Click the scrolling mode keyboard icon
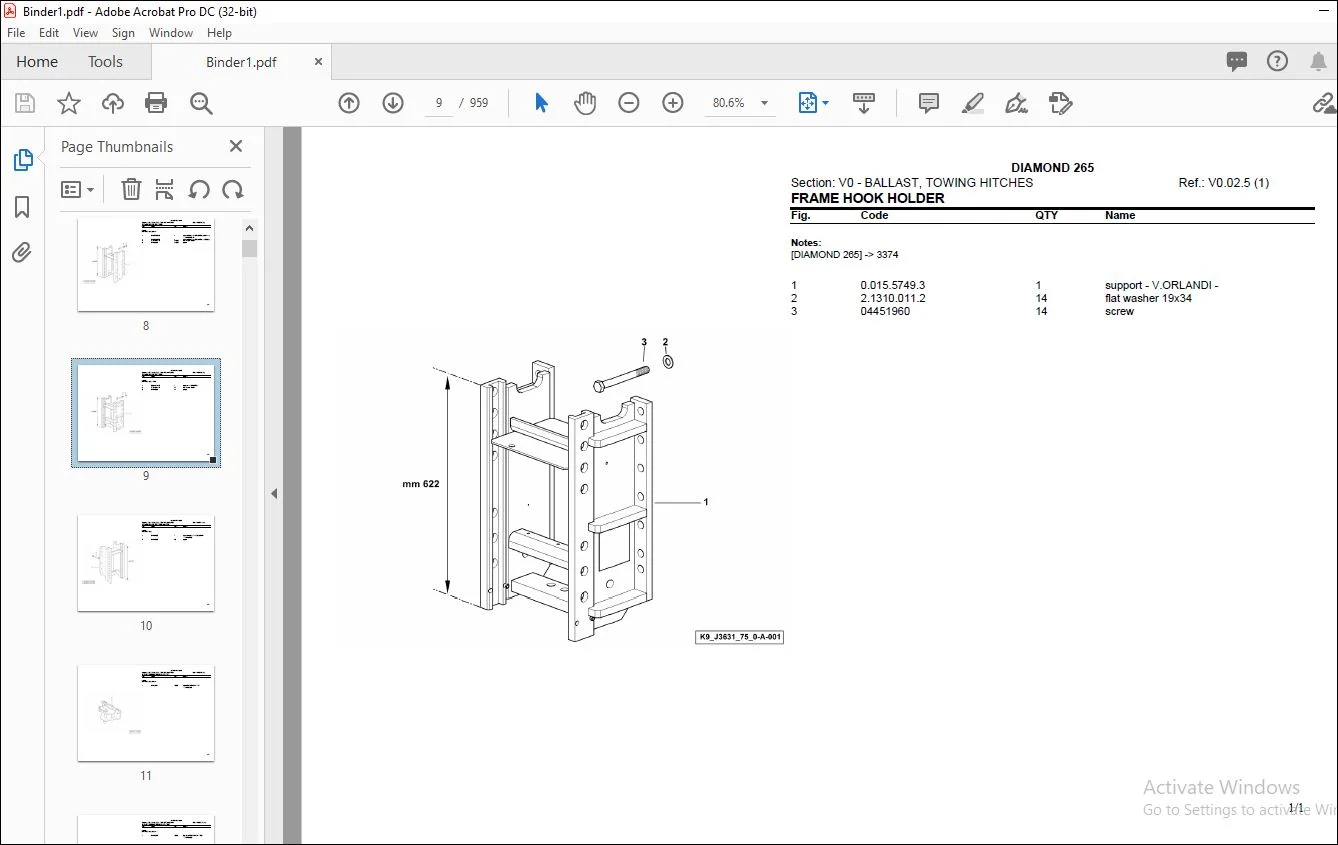Screen dimensions: 1338x845 pyautogui.click(x=864, y=103)
